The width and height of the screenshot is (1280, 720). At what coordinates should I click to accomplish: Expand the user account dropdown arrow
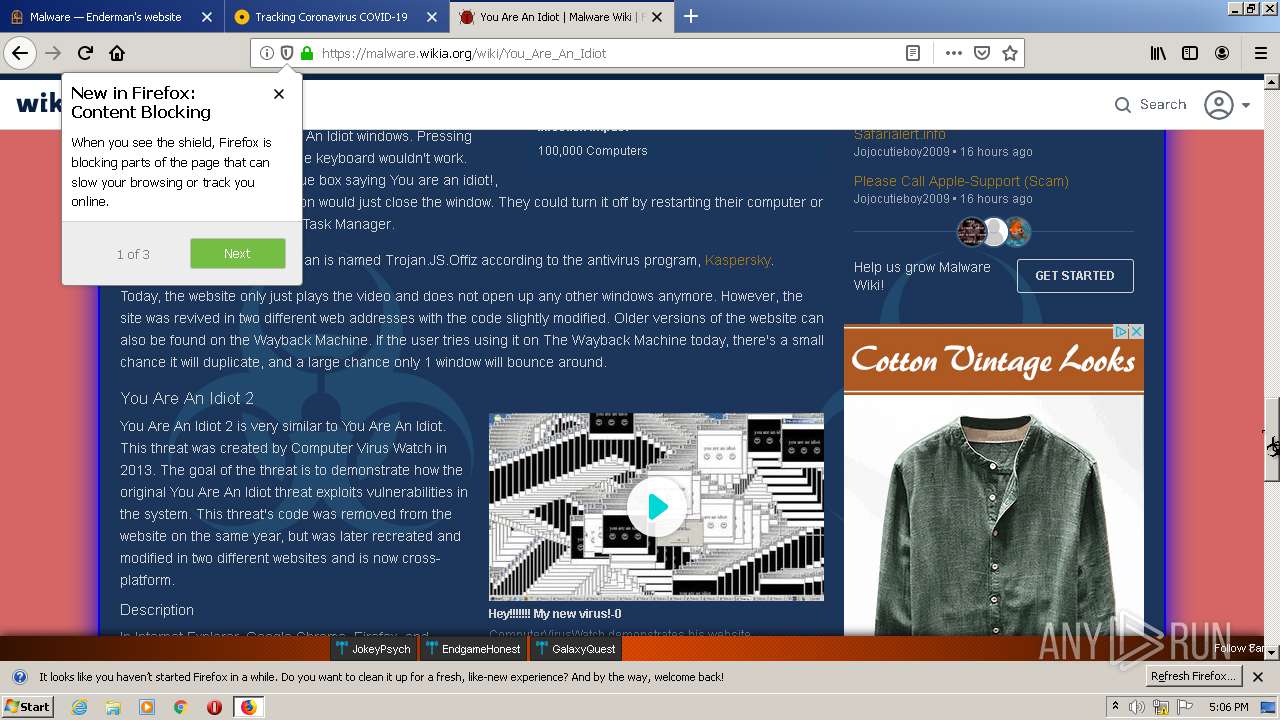[1246, 105]
